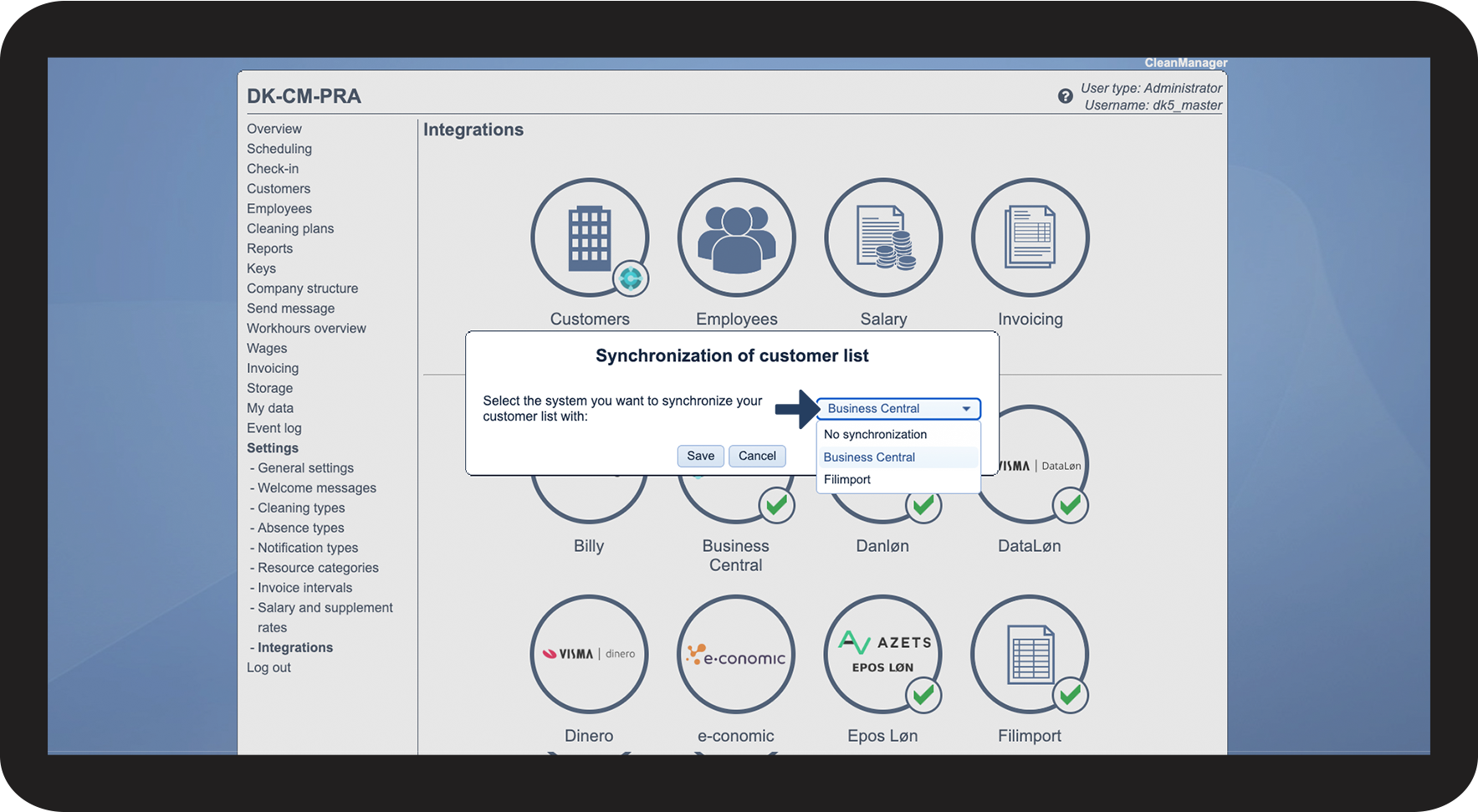This screenshot has width=1478, height=812.
Task: Click the Business Central badge on Customers
Action: click(631, 278)
